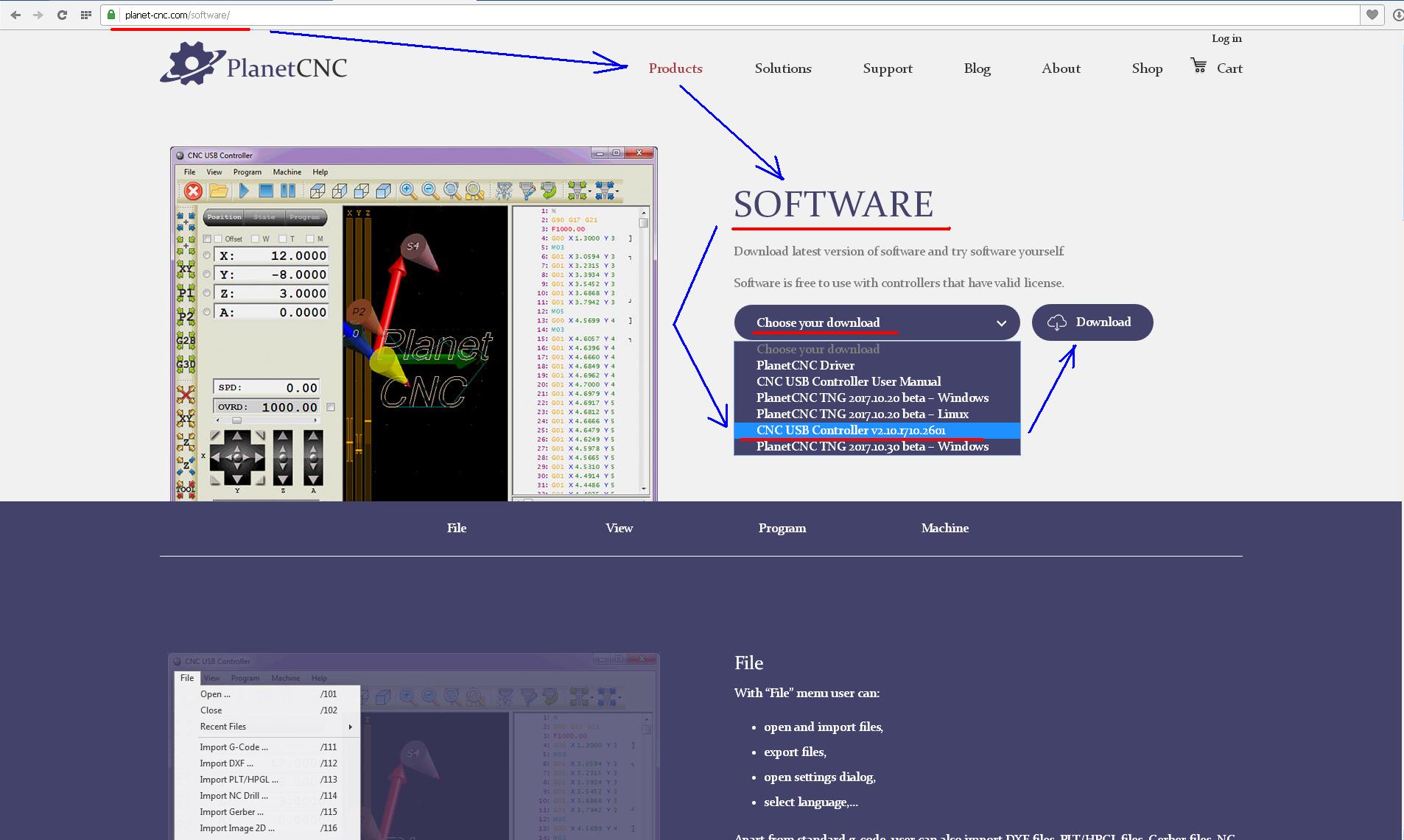Screen dimensions: 1404x840
Task: Click the green padlock site security icon
Action: (111, 15)
